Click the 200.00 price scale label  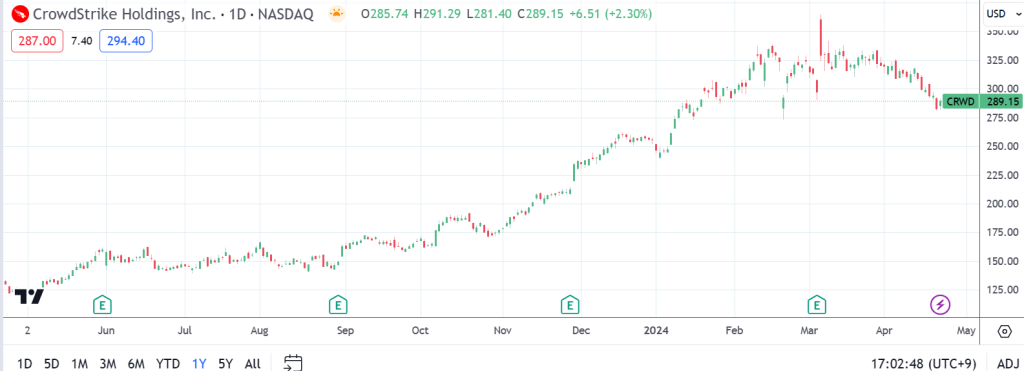(x=1002, y=204)
